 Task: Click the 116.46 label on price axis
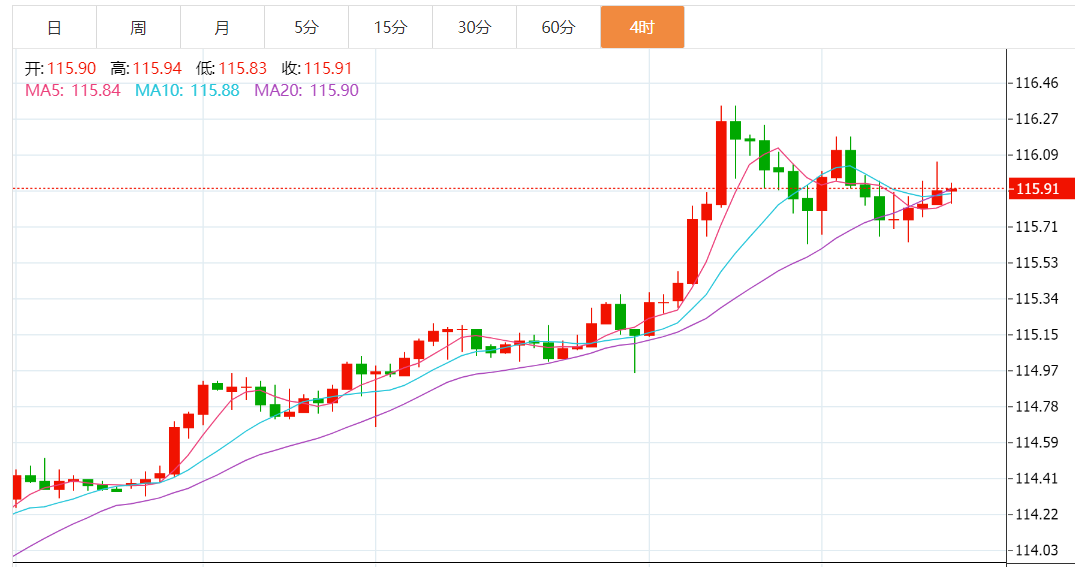click(1036, 83)
